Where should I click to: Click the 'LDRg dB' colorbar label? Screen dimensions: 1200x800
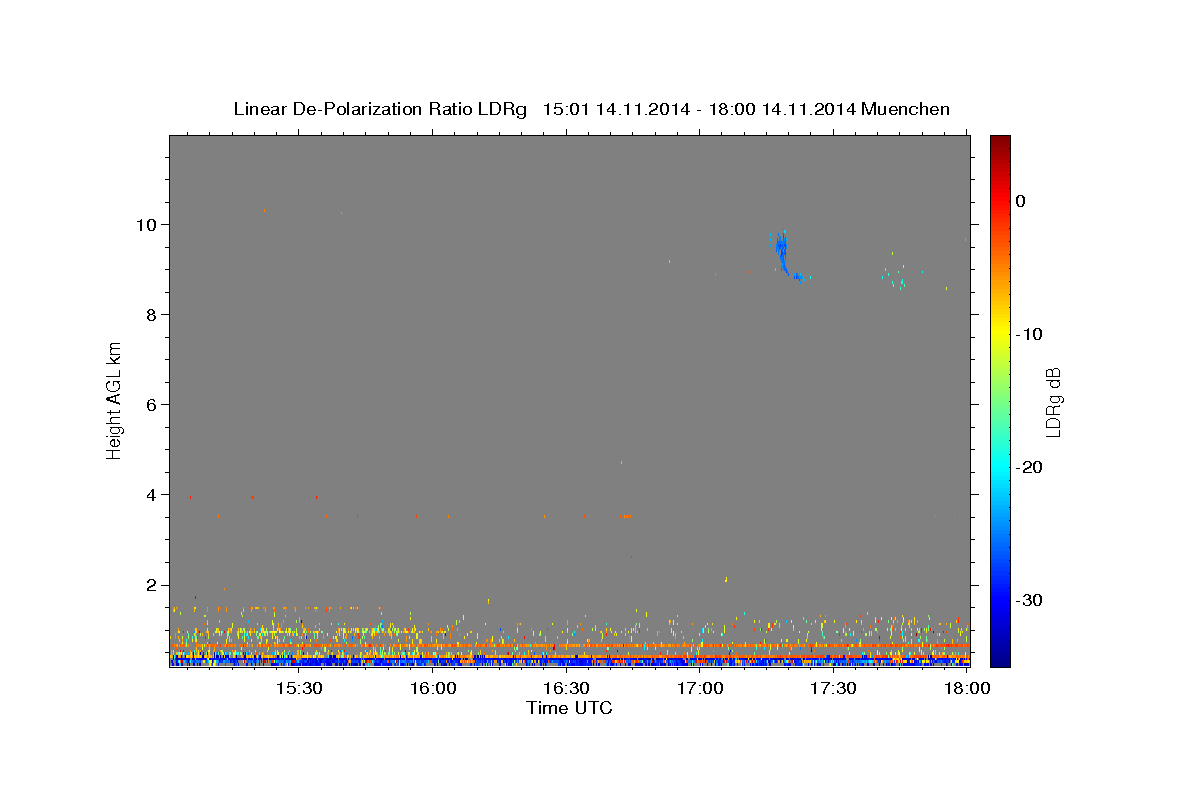click(1053, 402)
